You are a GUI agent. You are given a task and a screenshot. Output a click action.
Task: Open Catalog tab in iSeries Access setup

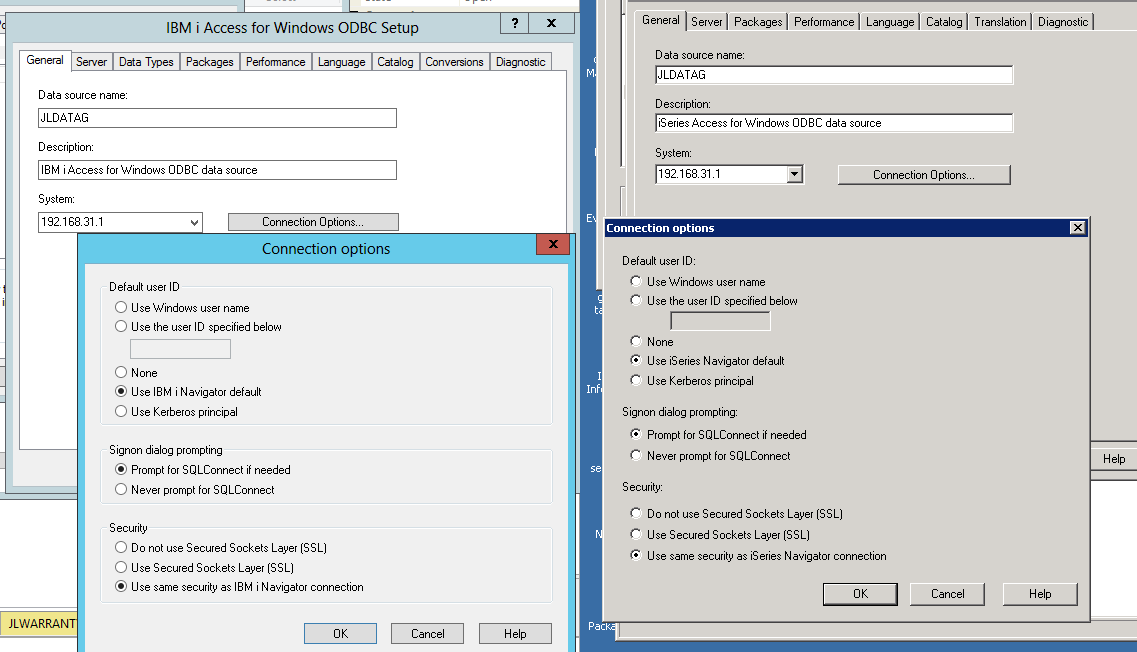click(944, 22)
